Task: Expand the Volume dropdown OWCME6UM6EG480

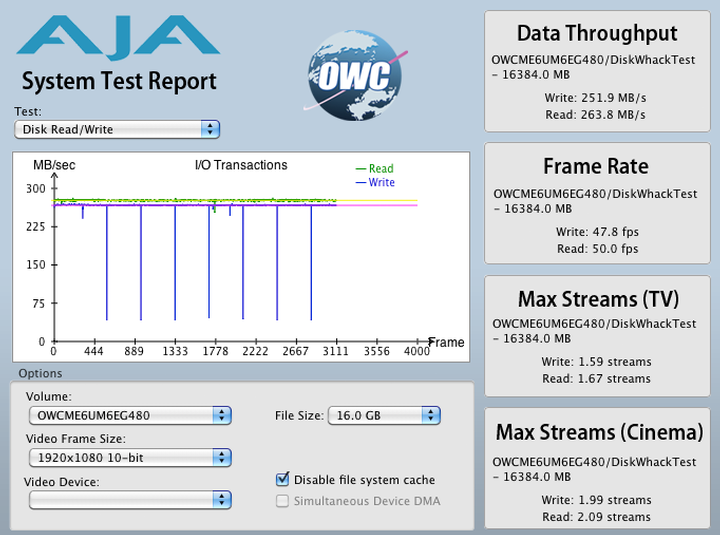Action: click(x=128, y=415)
